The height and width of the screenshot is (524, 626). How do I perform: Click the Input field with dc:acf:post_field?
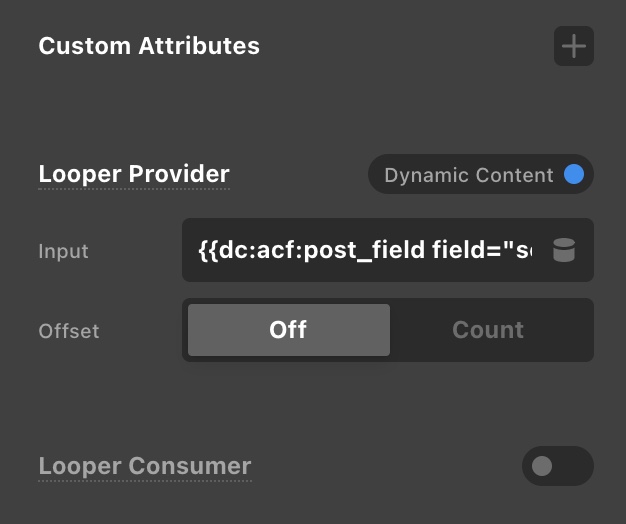click(x=365, y=250)
